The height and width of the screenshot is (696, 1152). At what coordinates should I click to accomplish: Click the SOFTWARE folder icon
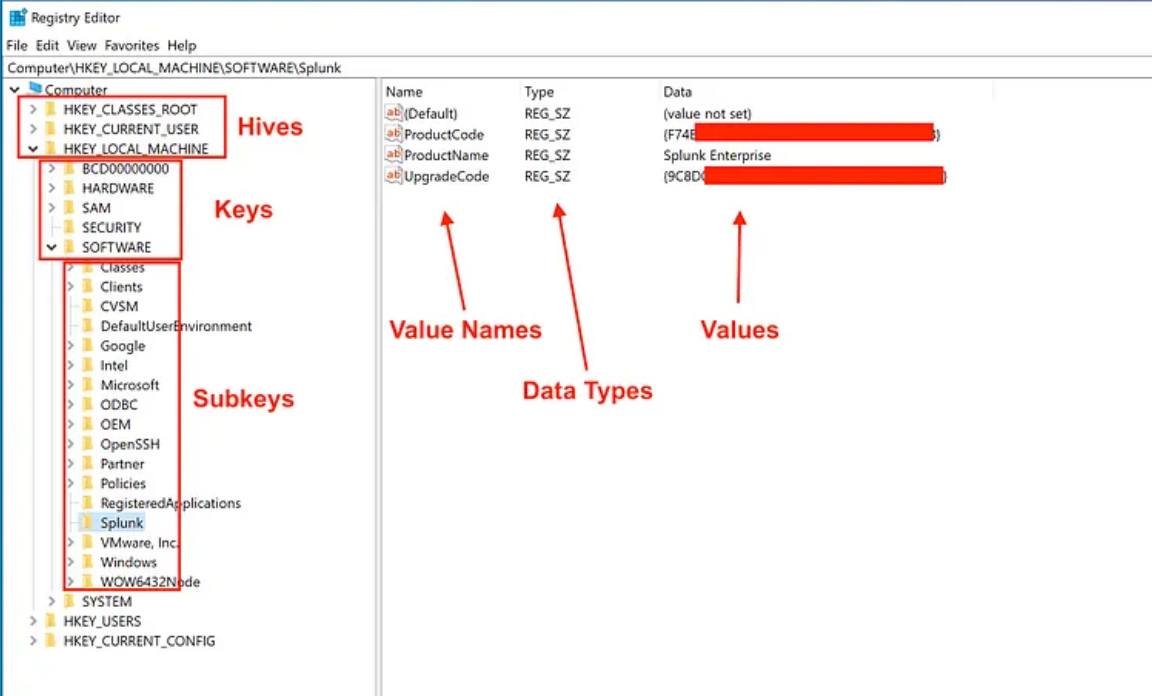point(70,247)
